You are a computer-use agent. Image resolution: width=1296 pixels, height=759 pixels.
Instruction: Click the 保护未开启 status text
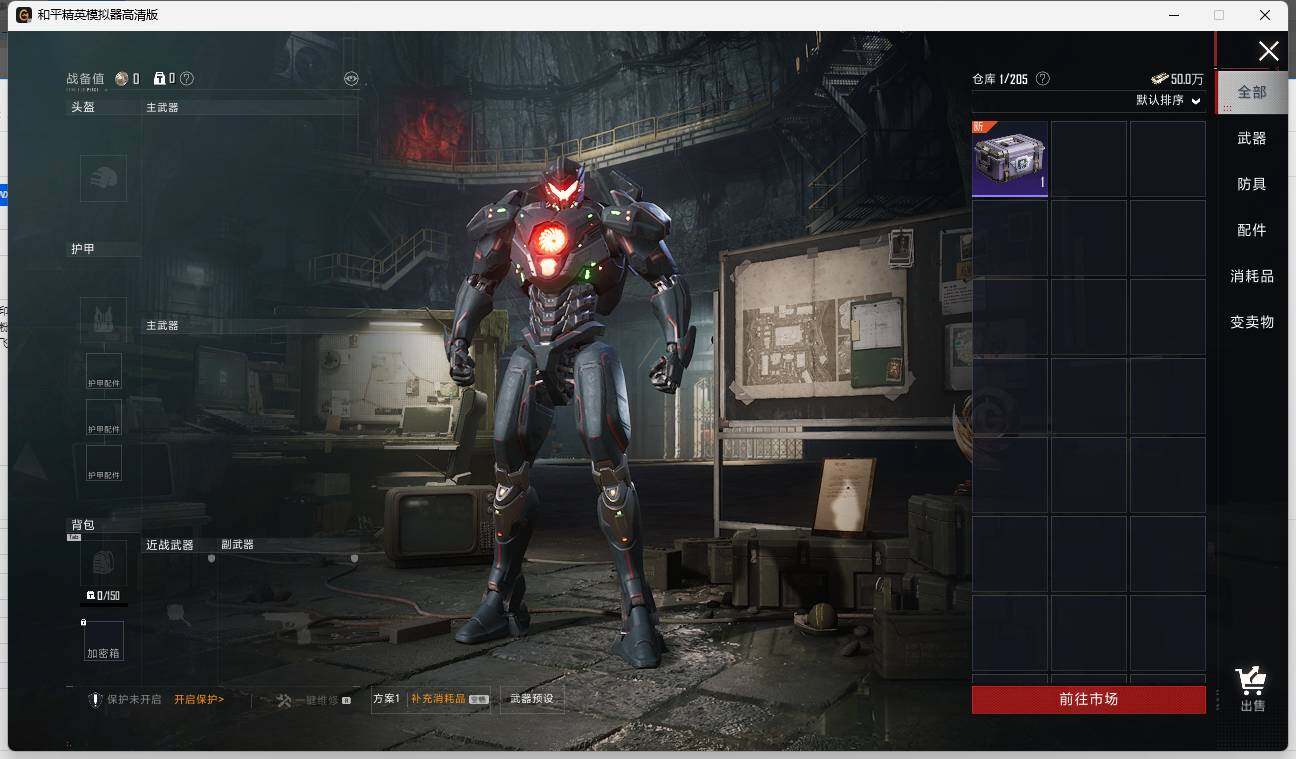click(x=134, y=700)
